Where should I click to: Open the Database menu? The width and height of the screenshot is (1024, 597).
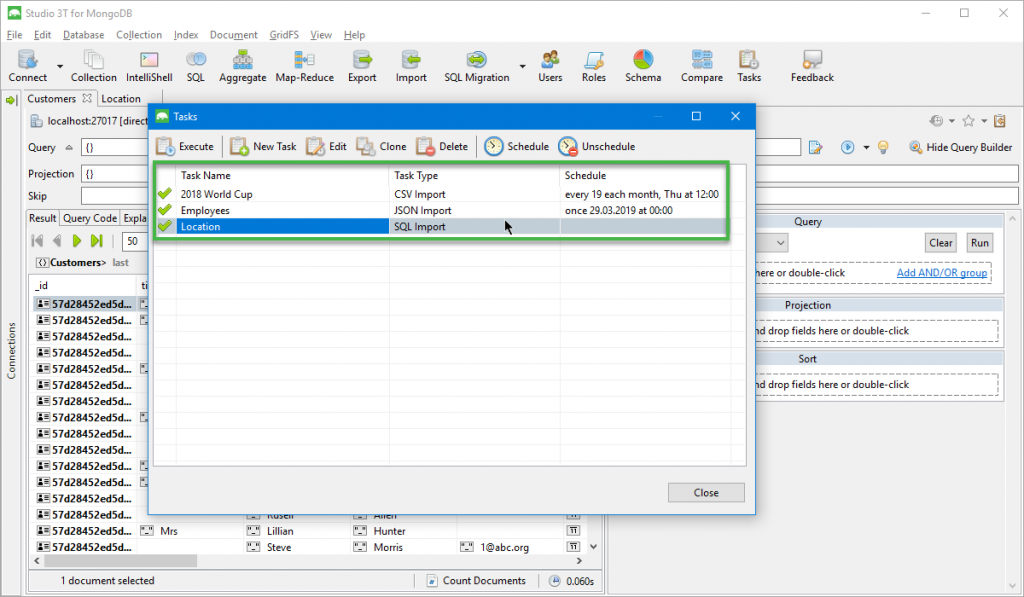pos(84,35)
